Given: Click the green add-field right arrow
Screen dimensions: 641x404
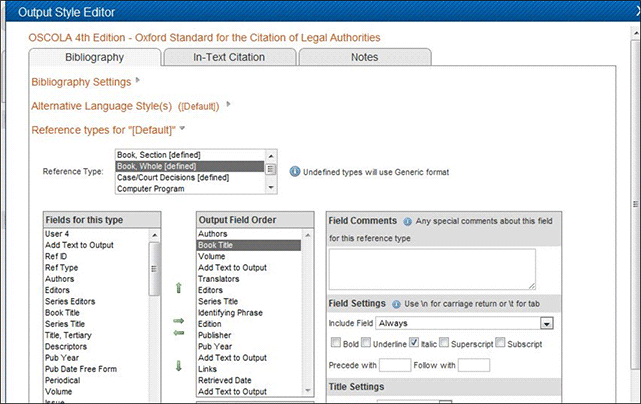Looking at the screenshot, I should tap(179, 320).
